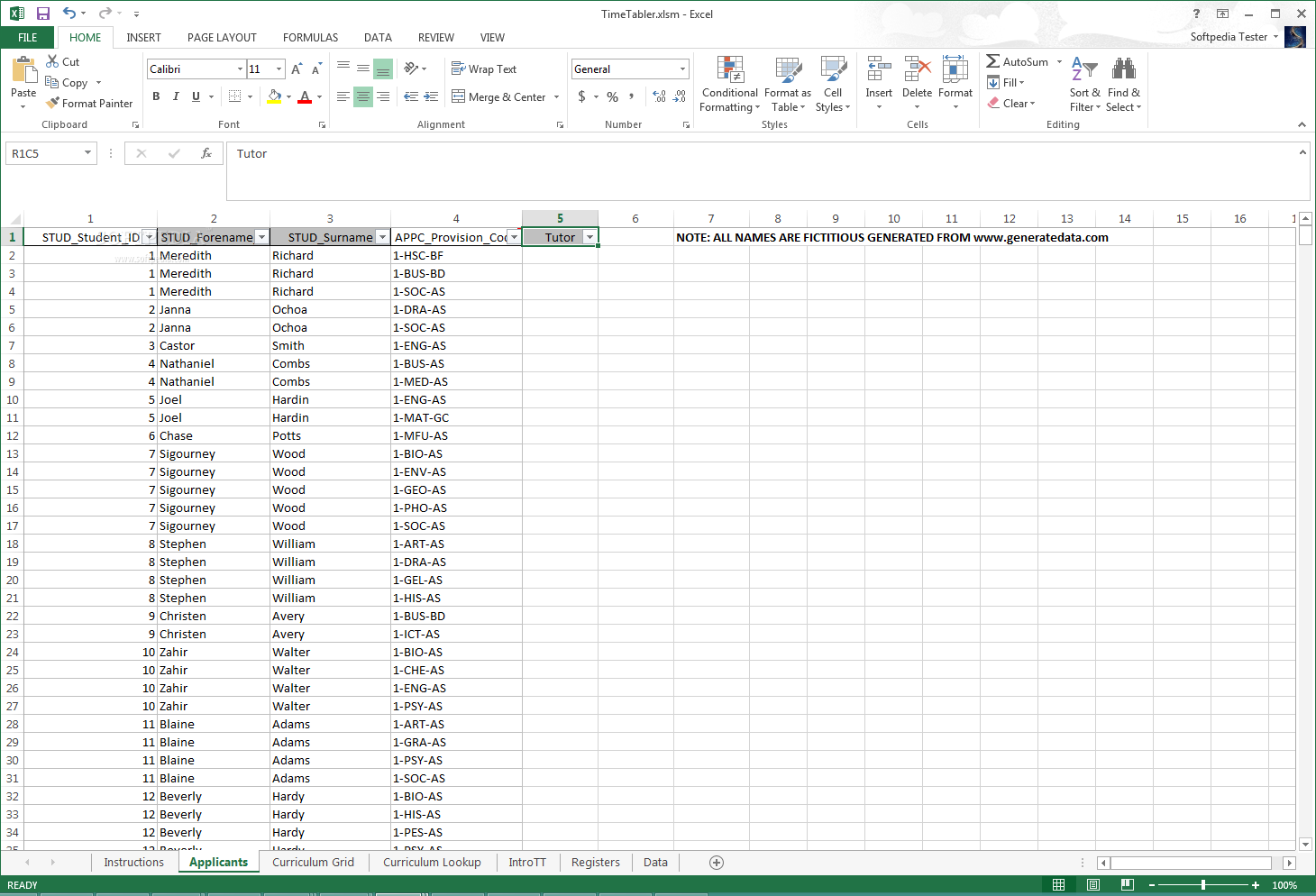Viewport: 1316px width, 896px height.
Task: Open the STUD_Student_ID filter dropdown
Action: [x=149, y=237]
